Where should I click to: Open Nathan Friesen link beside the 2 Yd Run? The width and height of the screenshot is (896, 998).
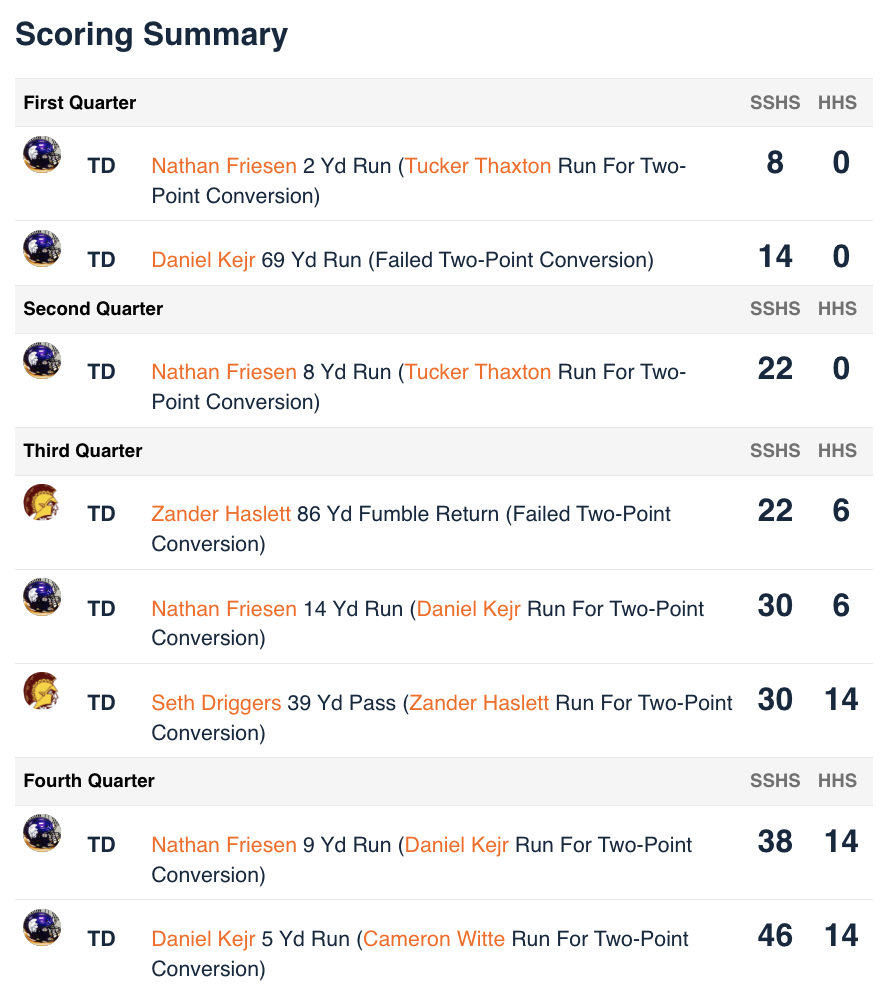tap(224, 166)
